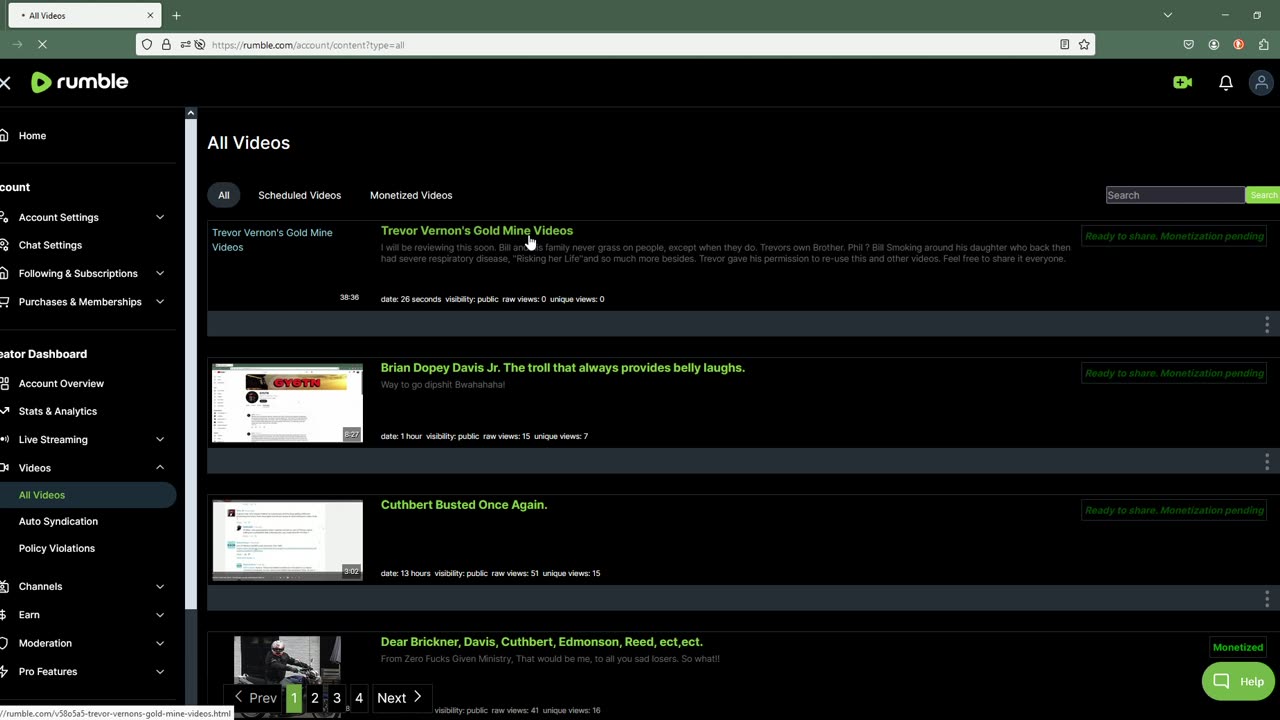1280x720 pixels.
Task: Click the video Search input field
Action: click(x=1175, y=195)
